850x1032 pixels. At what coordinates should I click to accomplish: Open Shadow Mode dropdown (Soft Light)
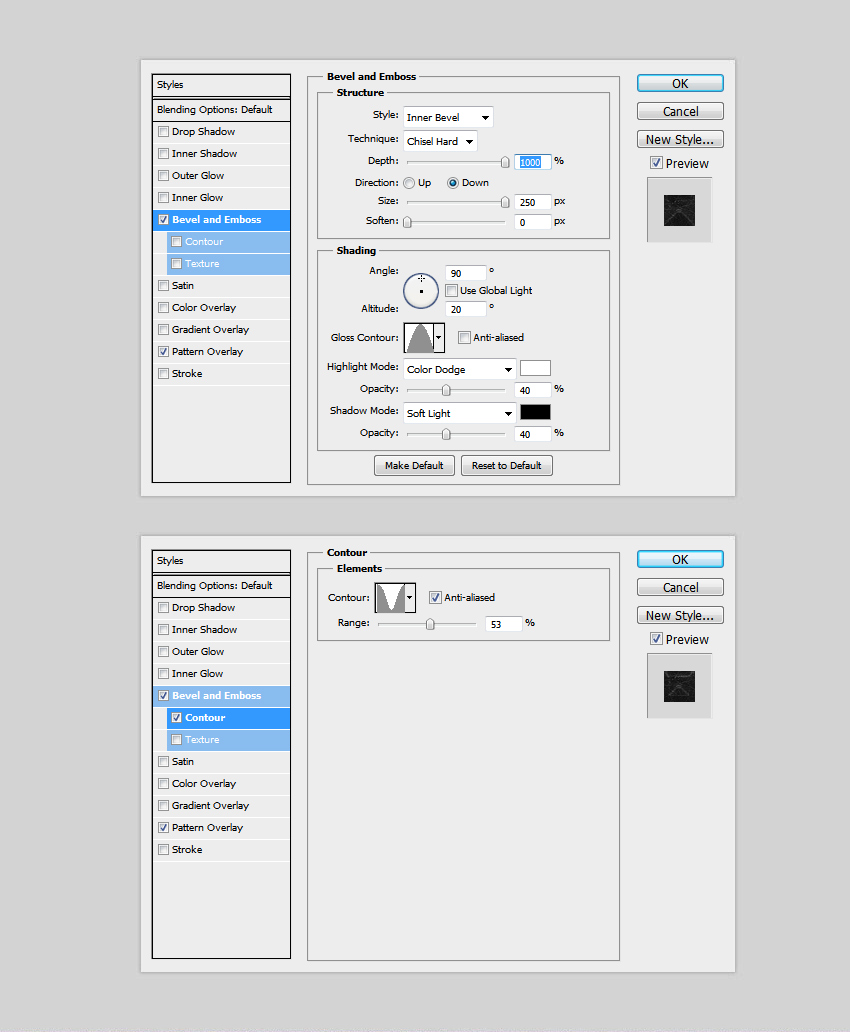460,413
